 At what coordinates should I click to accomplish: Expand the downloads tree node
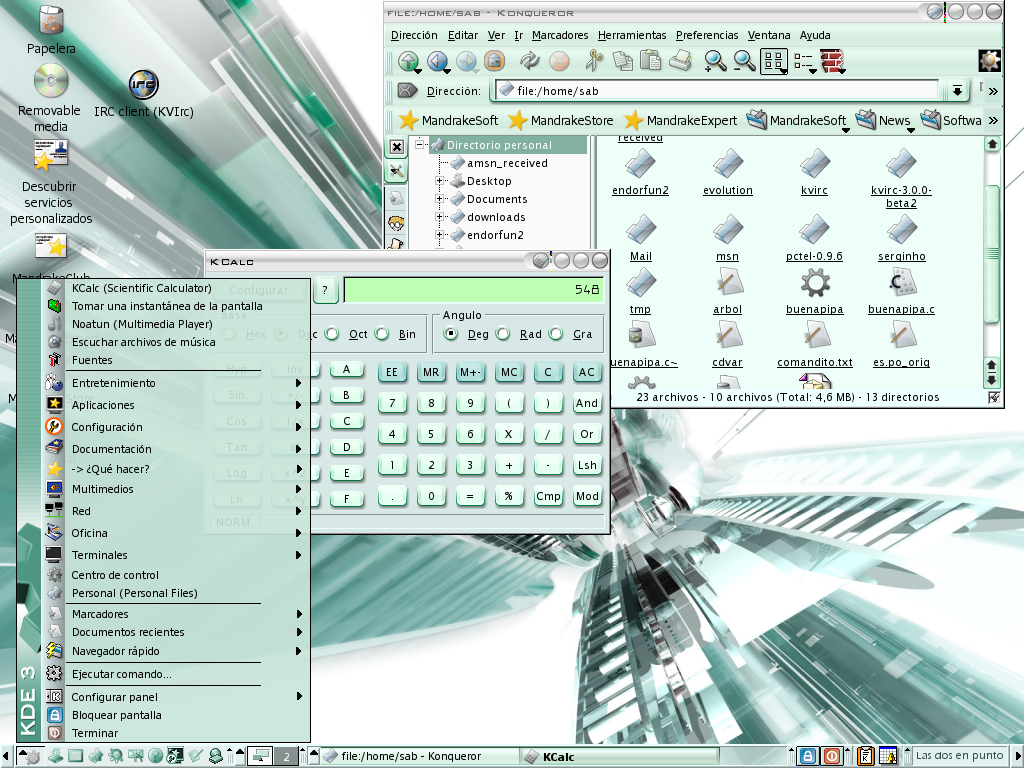439,217
